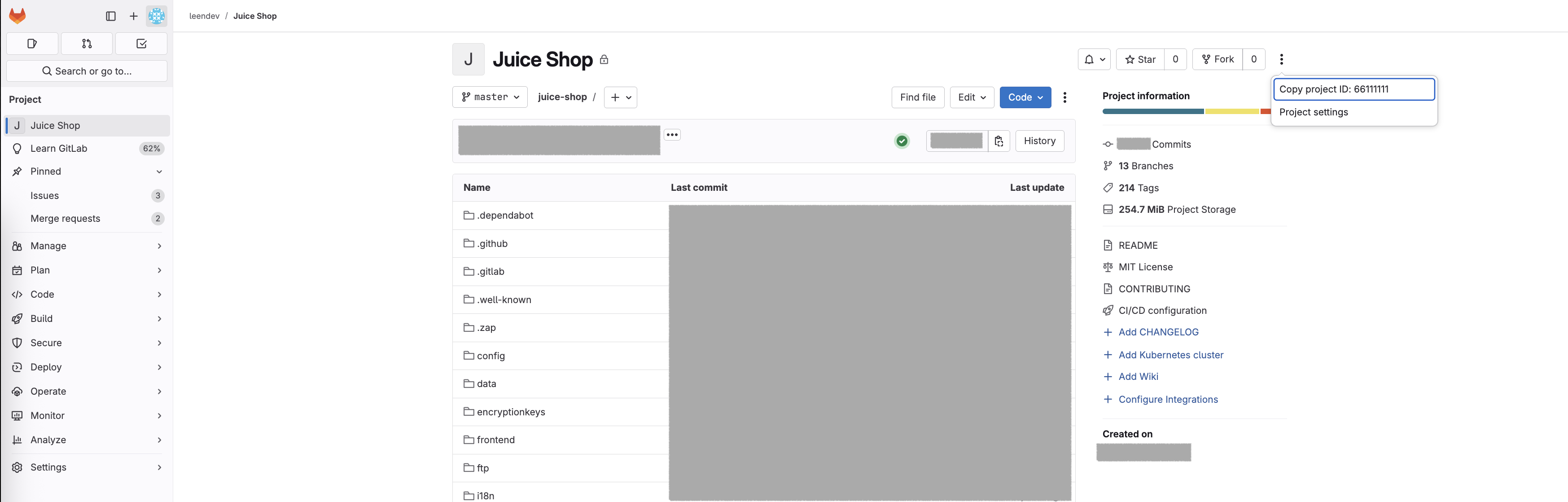Click the History button
This screenshot has width=1568, height=502.
pyautogui.click(x=1039, y=141)
